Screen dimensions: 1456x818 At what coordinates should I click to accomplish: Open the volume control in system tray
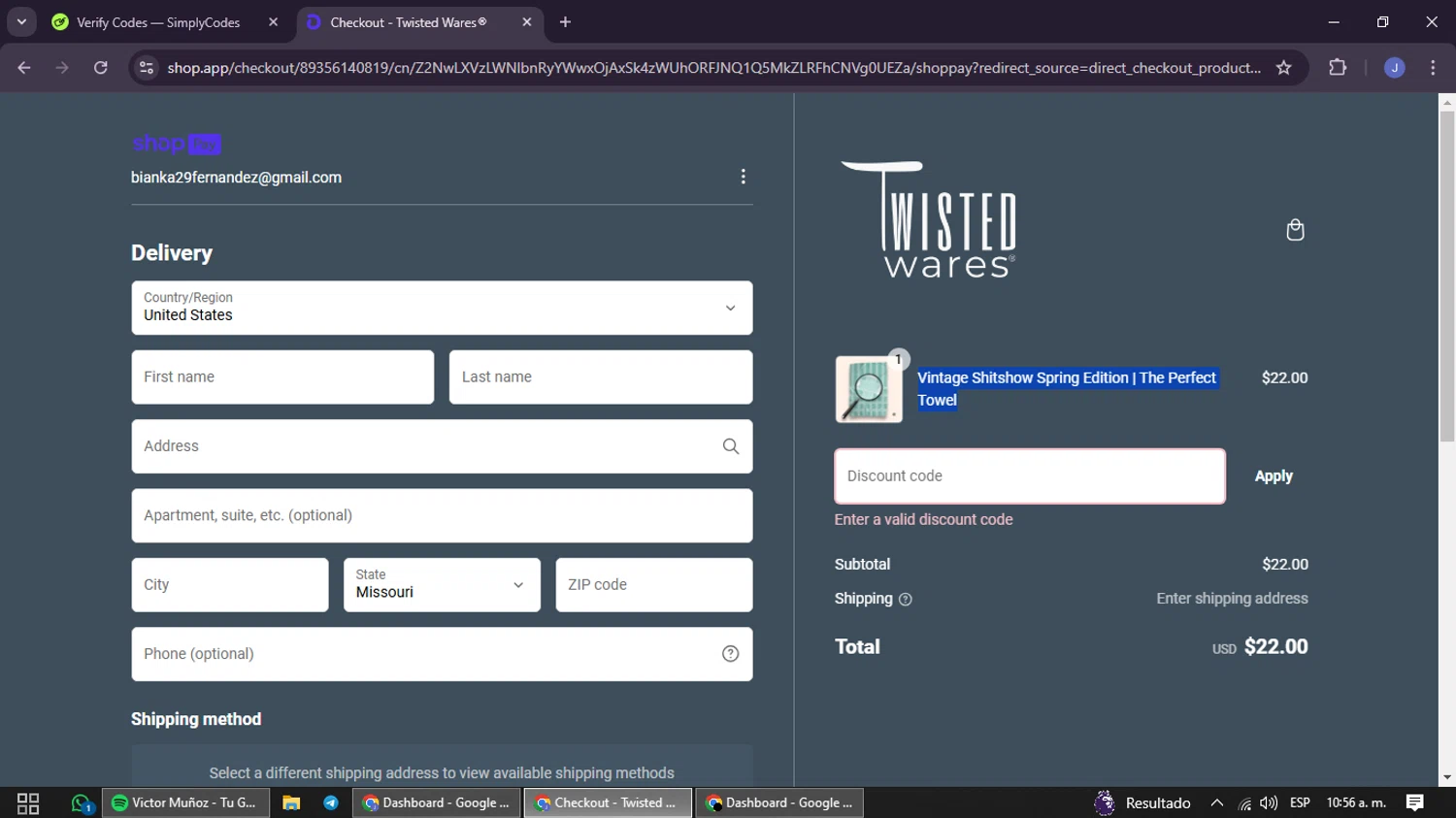tap(1269, 803)
